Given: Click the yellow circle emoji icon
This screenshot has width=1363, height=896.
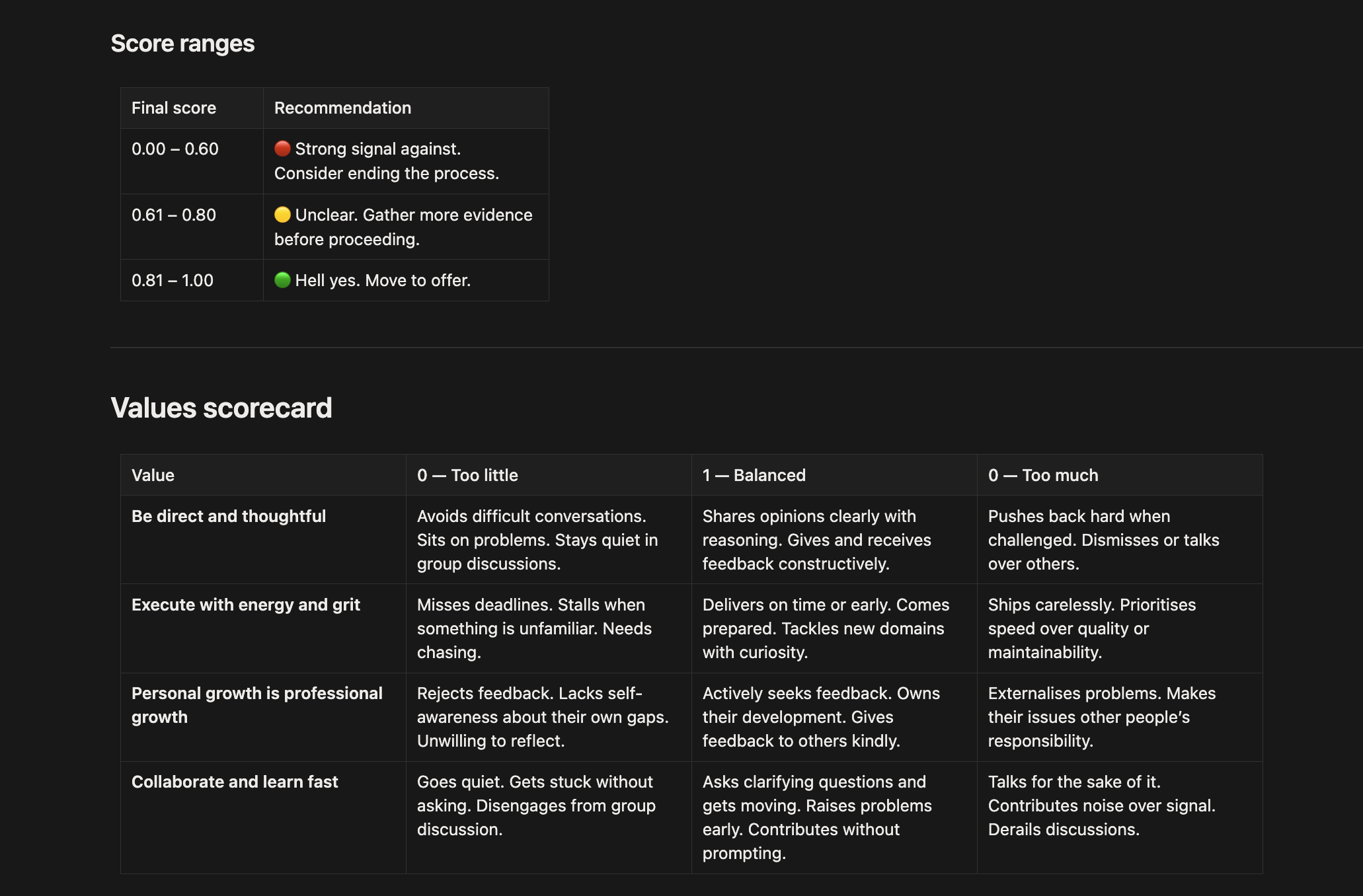Looking at the screenshot, I should [282, 215].
